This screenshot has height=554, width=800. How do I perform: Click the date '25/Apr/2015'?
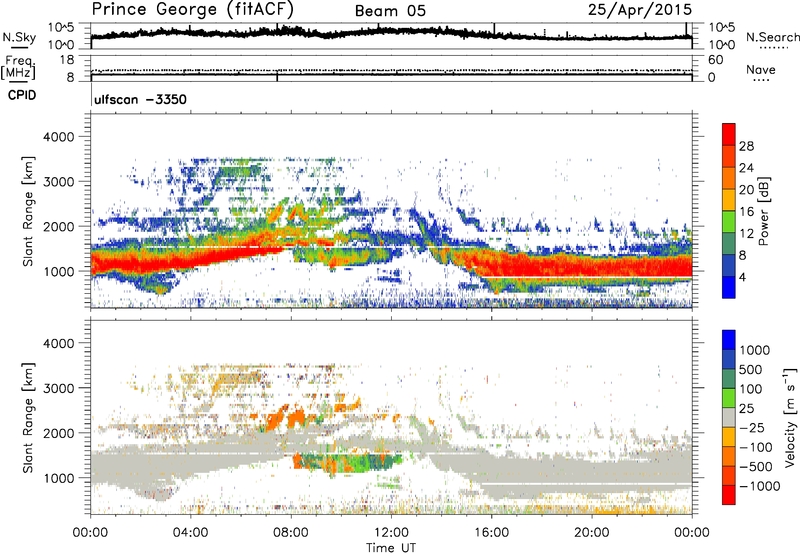coord(640,10)
